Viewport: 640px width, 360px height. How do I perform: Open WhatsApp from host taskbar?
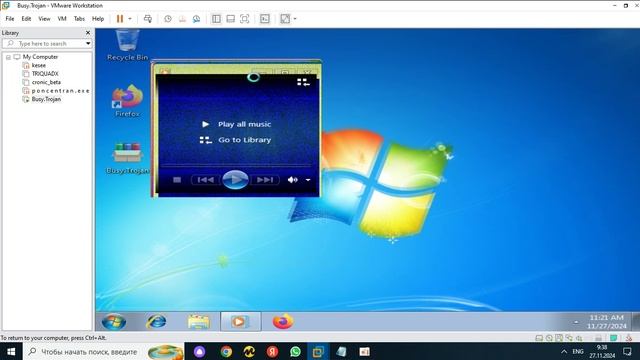(295, 351)
